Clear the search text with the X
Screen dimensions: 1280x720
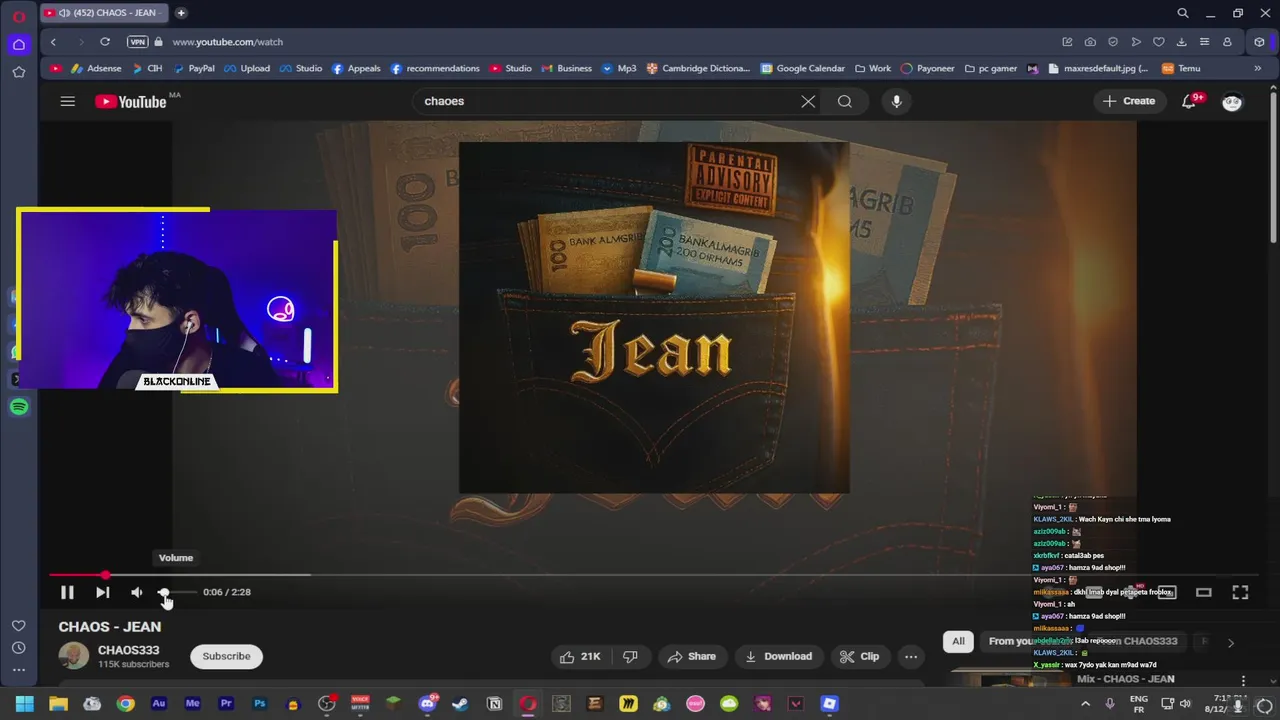coord(808,101)
